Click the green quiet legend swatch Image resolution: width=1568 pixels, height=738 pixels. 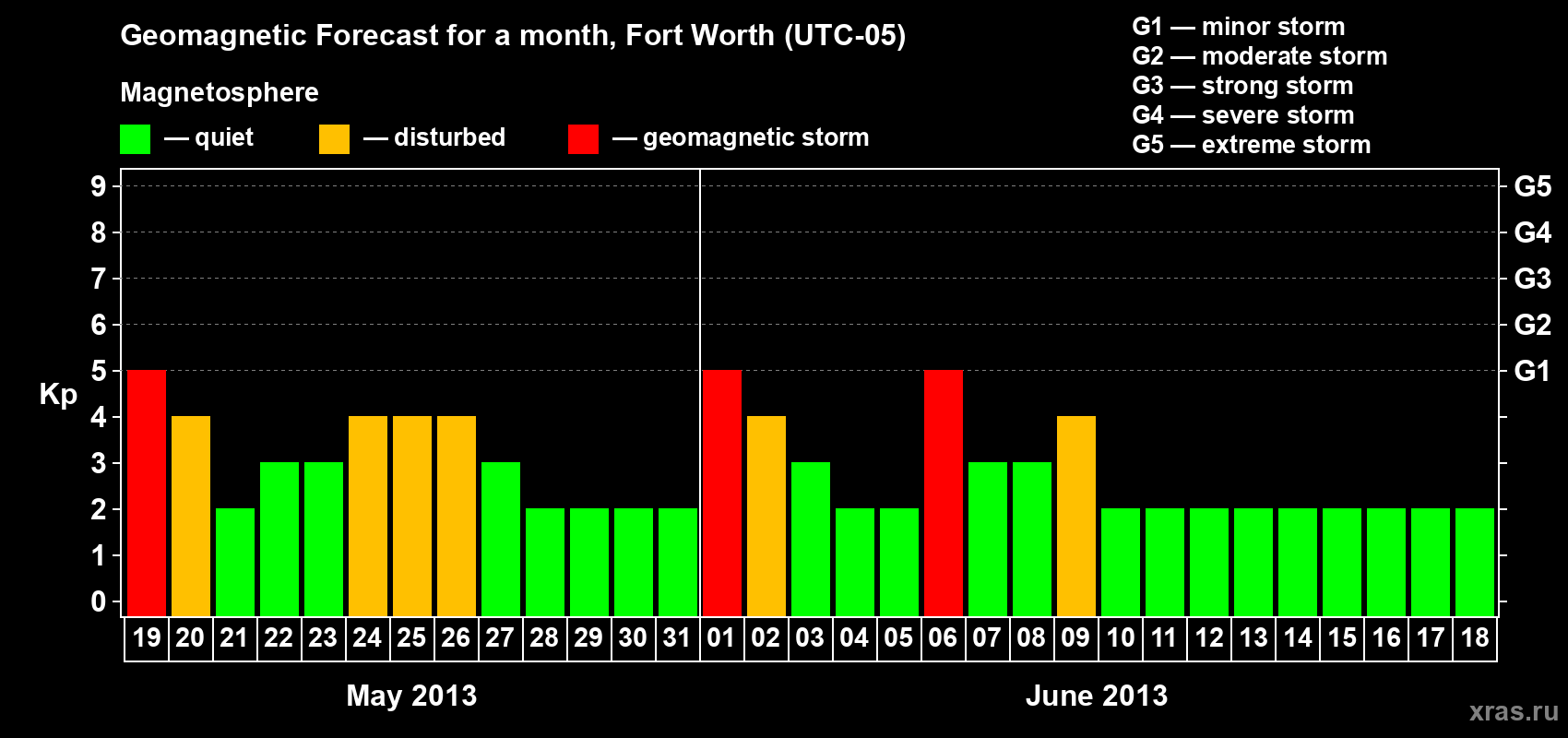135,139
